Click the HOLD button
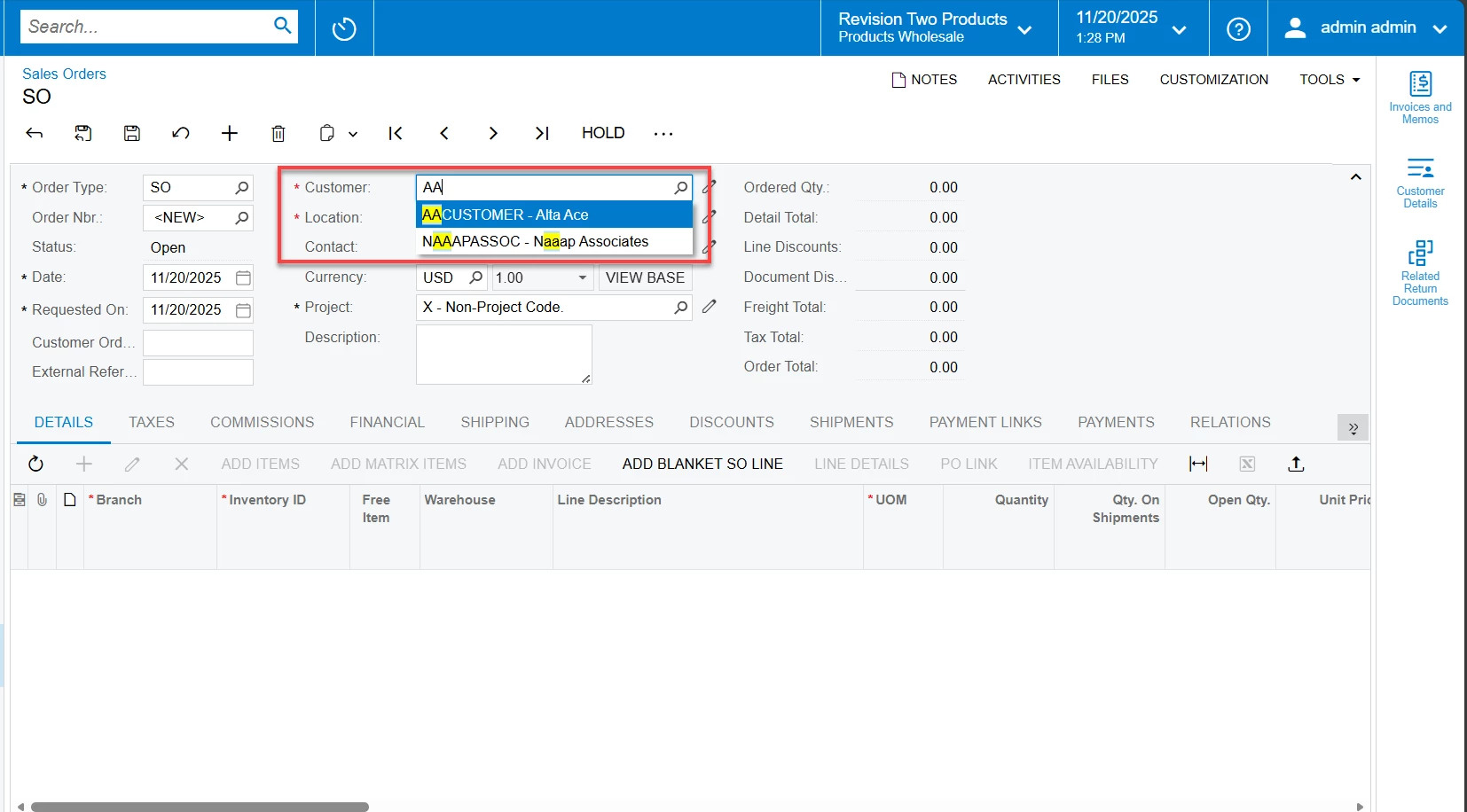The image size is (1467, 812). pyautogui.click(x=603, y=133)
